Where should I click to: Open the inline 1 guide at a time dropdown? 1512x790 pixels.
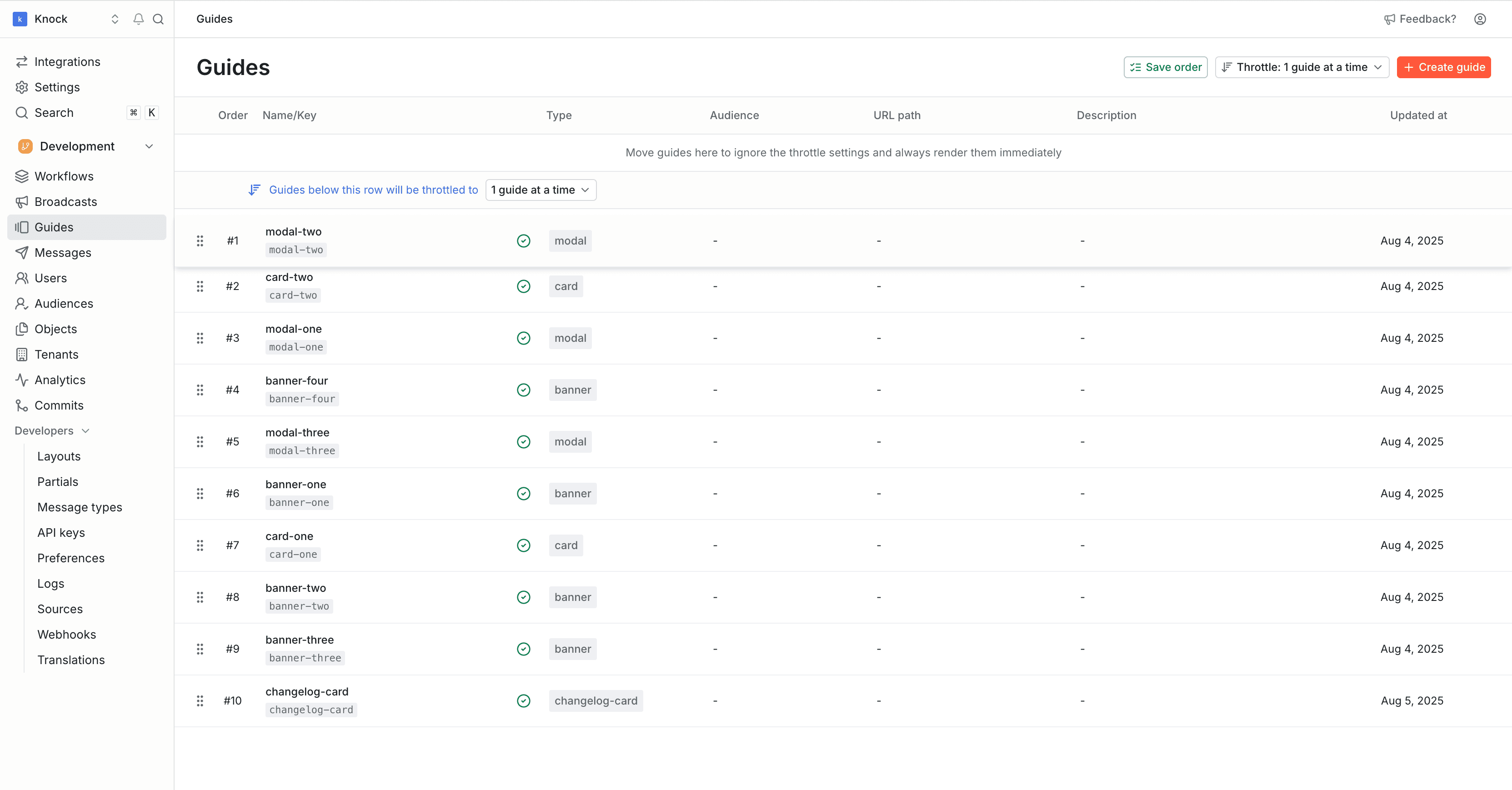coord(541,190)
